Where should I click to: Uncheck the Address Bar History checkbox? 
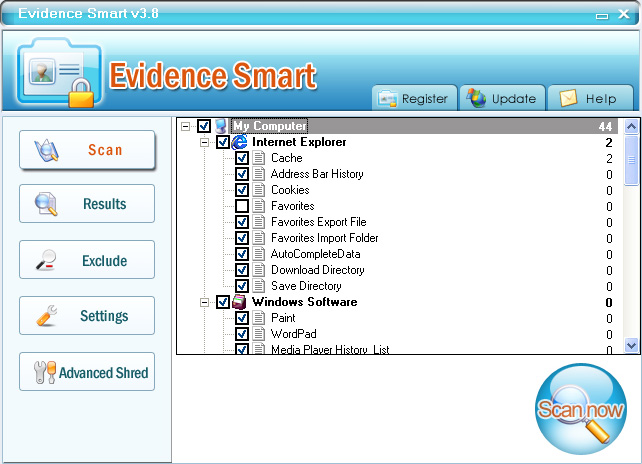242,174
